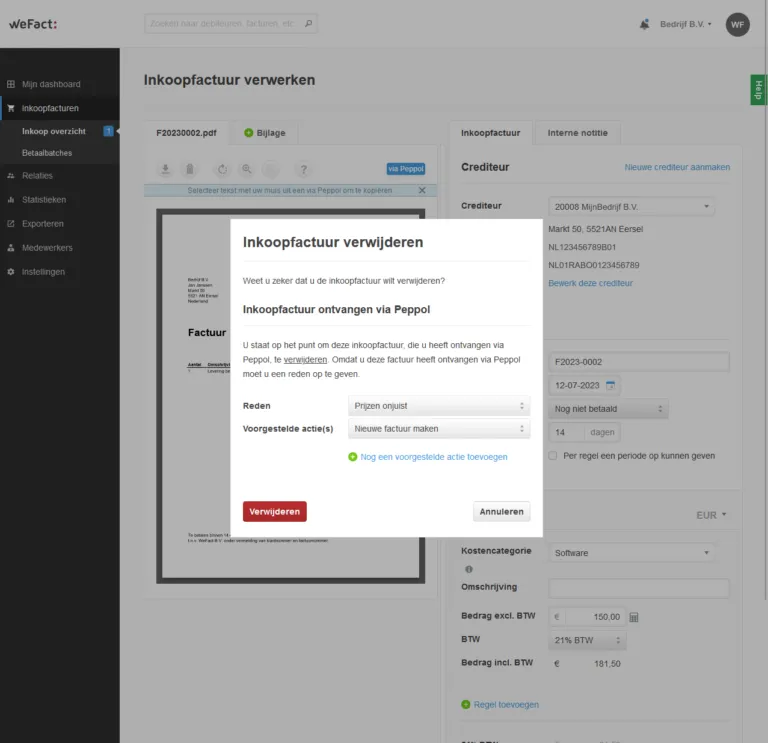Confirm deletion with Verwijderen button
Image resolution: width=768 pixels, height=743 pixels.
click(274, 511)
